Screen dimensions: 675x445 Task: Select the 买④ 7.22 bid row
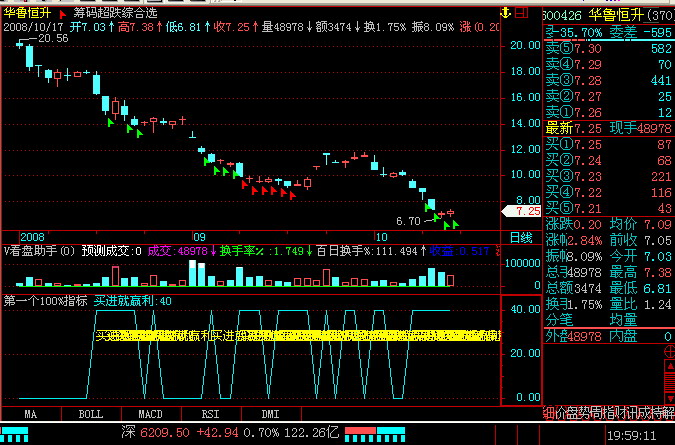coord(608,192)
